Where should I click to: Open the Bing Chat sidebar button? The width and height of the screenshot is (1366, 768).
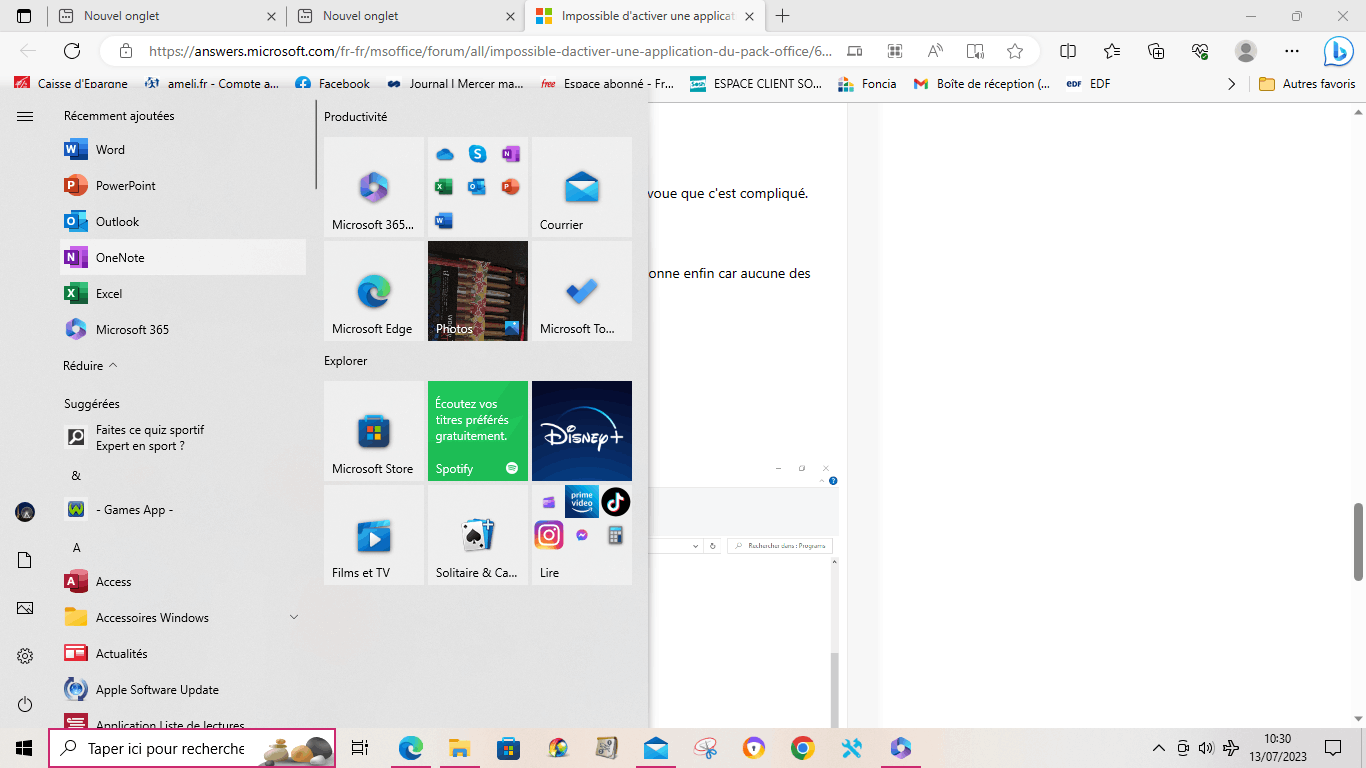(1338, 51)
